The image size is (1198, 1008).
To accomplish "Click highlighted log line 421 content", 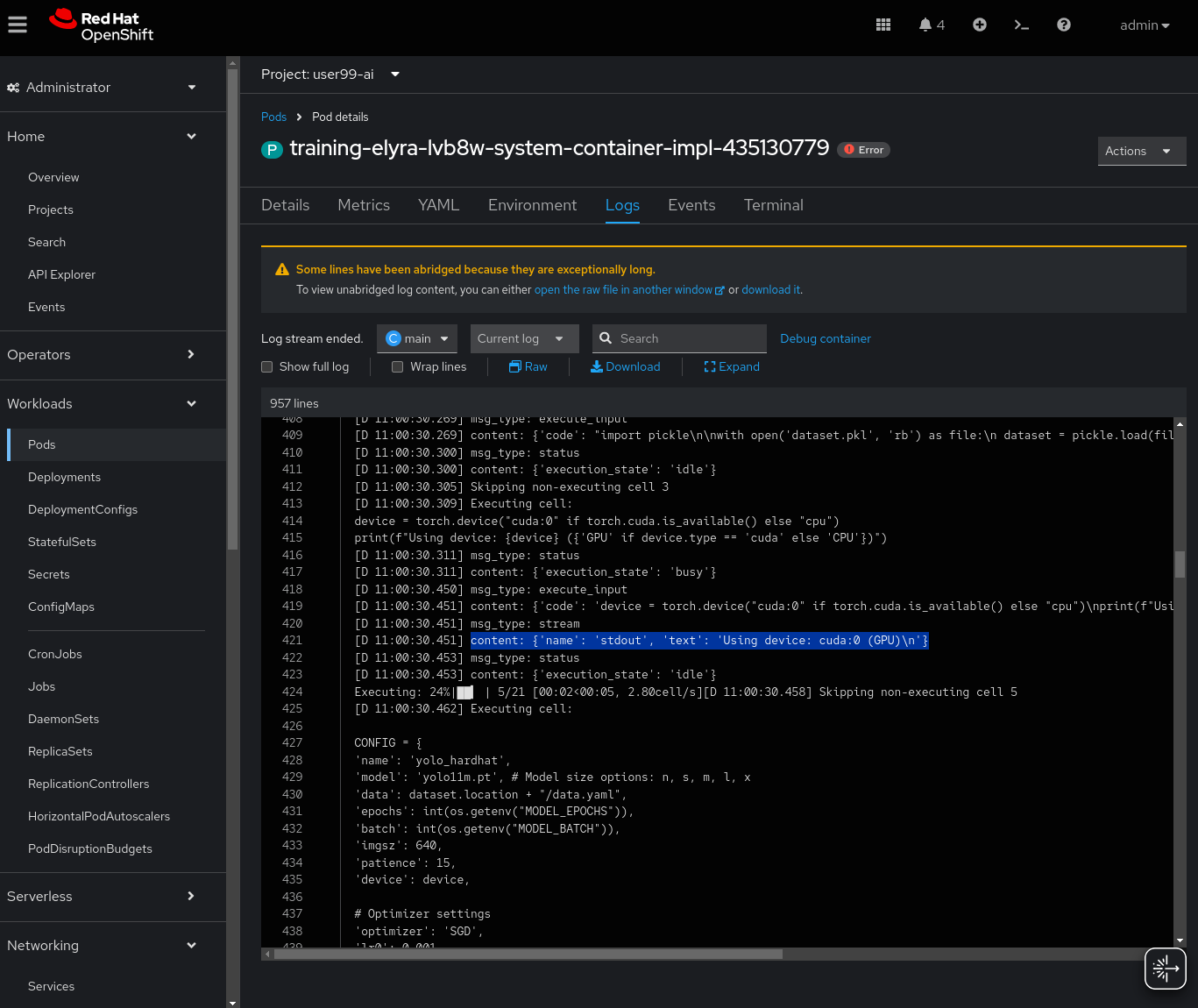I will coord(699,641).
